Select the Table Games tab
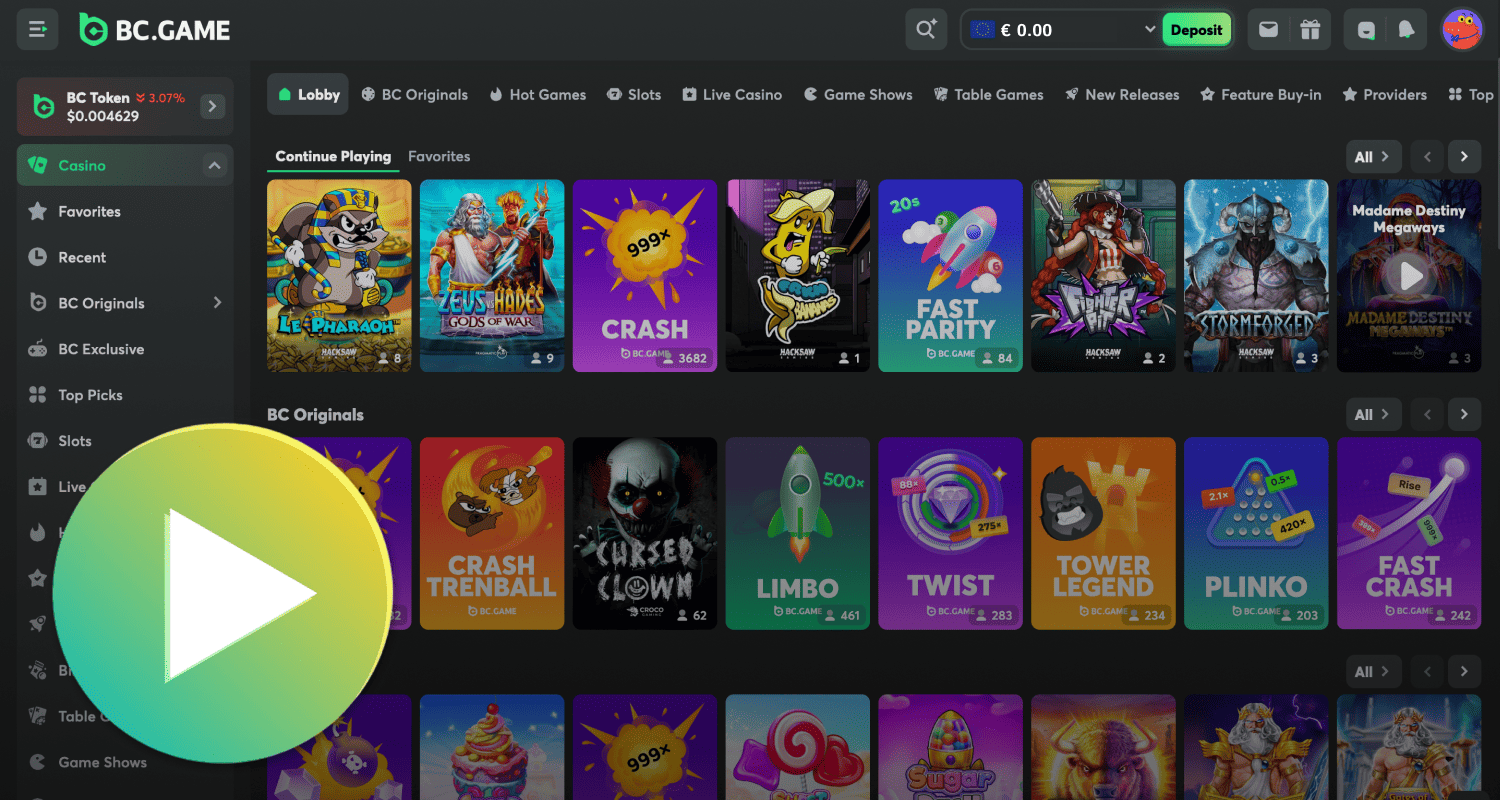1500x800 pixels. point(988,94)
